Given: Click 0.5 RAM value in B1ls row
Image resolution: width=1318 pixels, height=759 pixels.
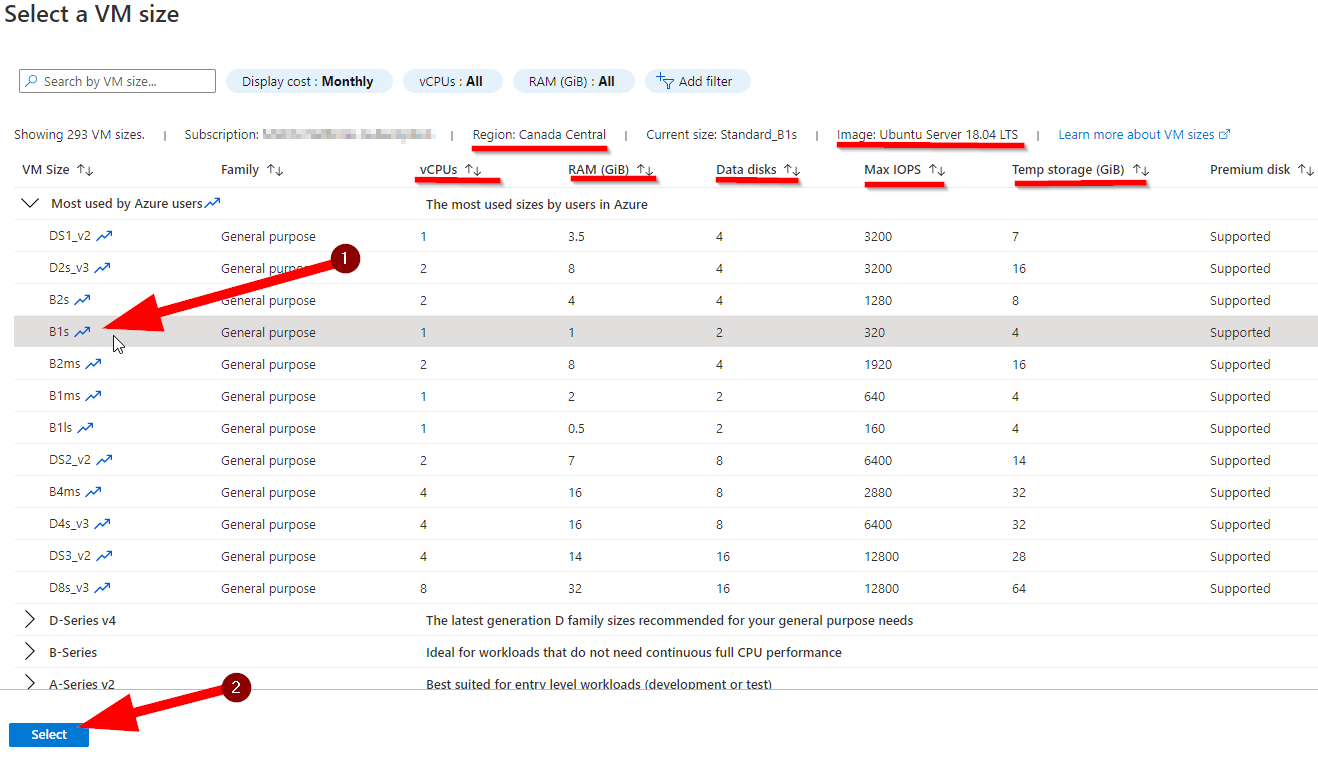Looking at the screenshot, I should click(x=577, y=428).
